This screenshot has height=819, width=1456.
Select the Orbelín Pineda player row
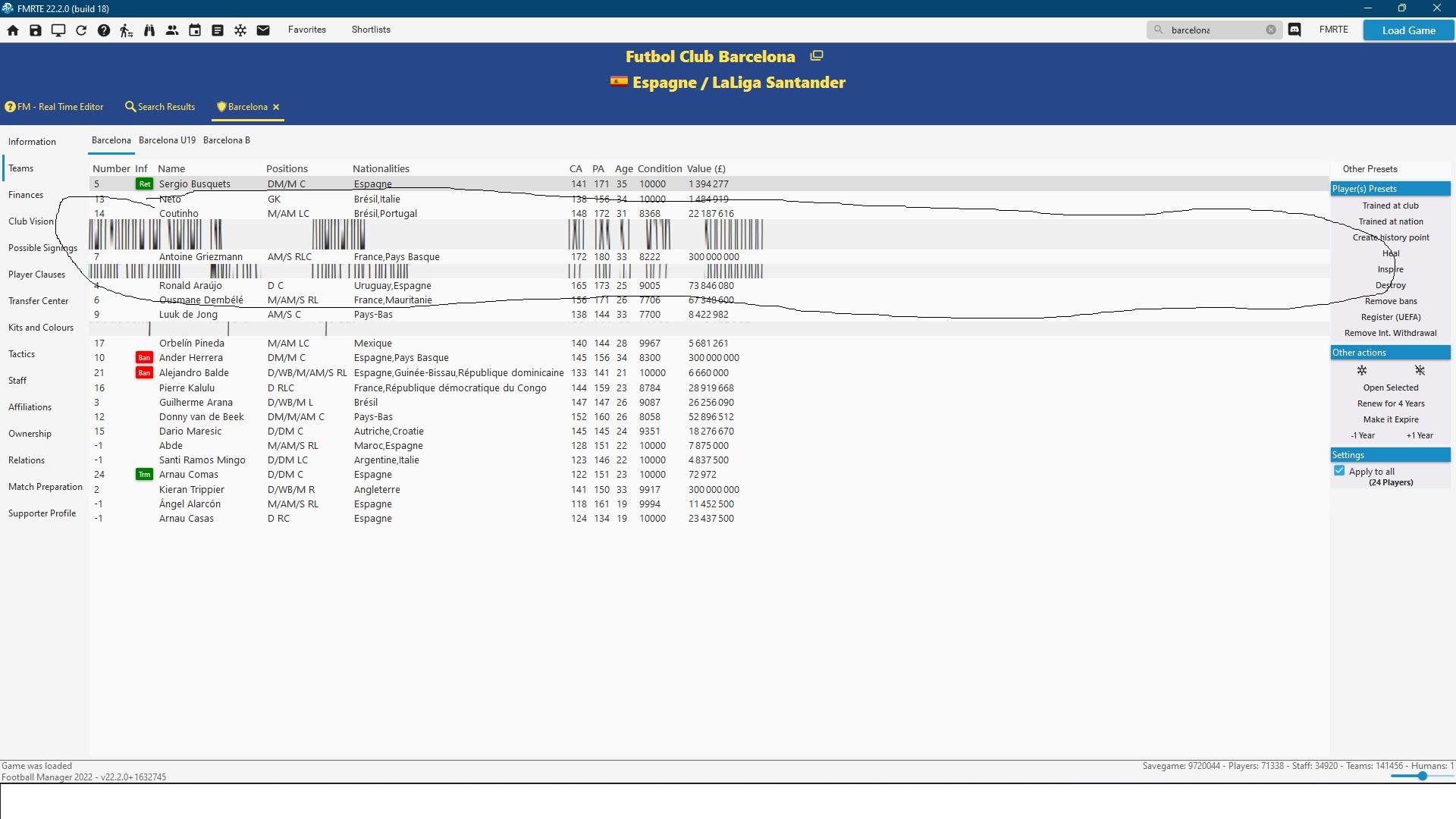709,344
